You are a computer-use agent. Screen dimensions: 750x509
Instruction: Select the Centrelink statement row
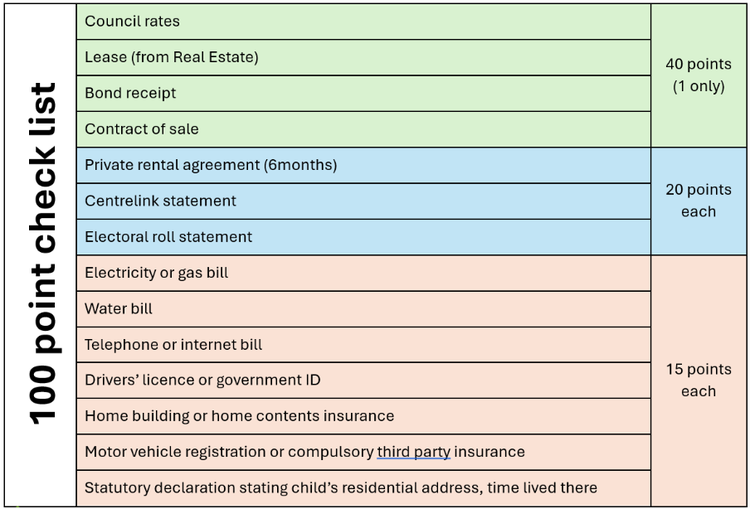[160, 201]
